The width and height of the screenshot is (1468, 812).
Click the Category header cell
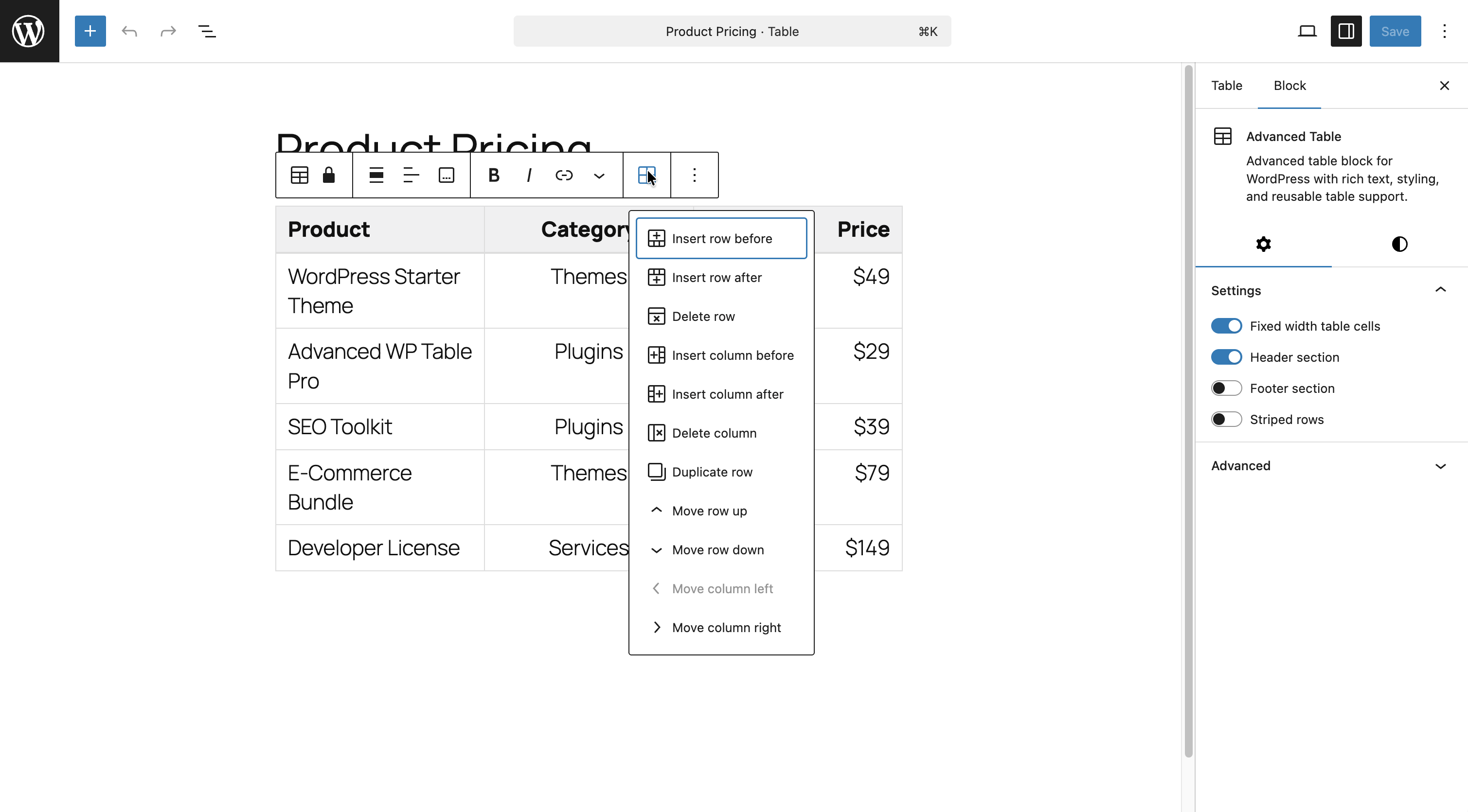click(x=557, y=229)
